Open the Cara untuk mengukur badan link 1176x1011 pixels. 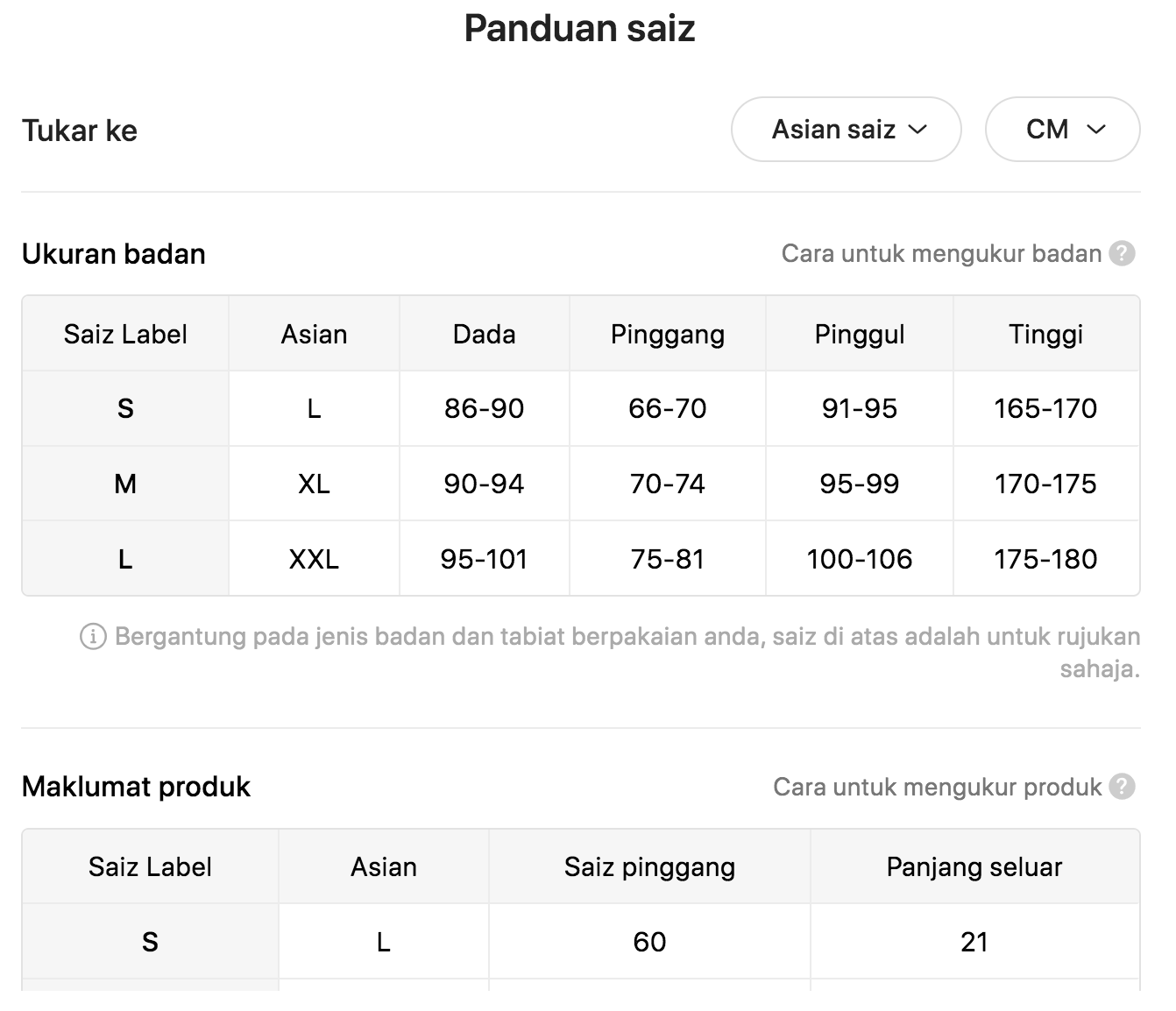tap(941, 254)
